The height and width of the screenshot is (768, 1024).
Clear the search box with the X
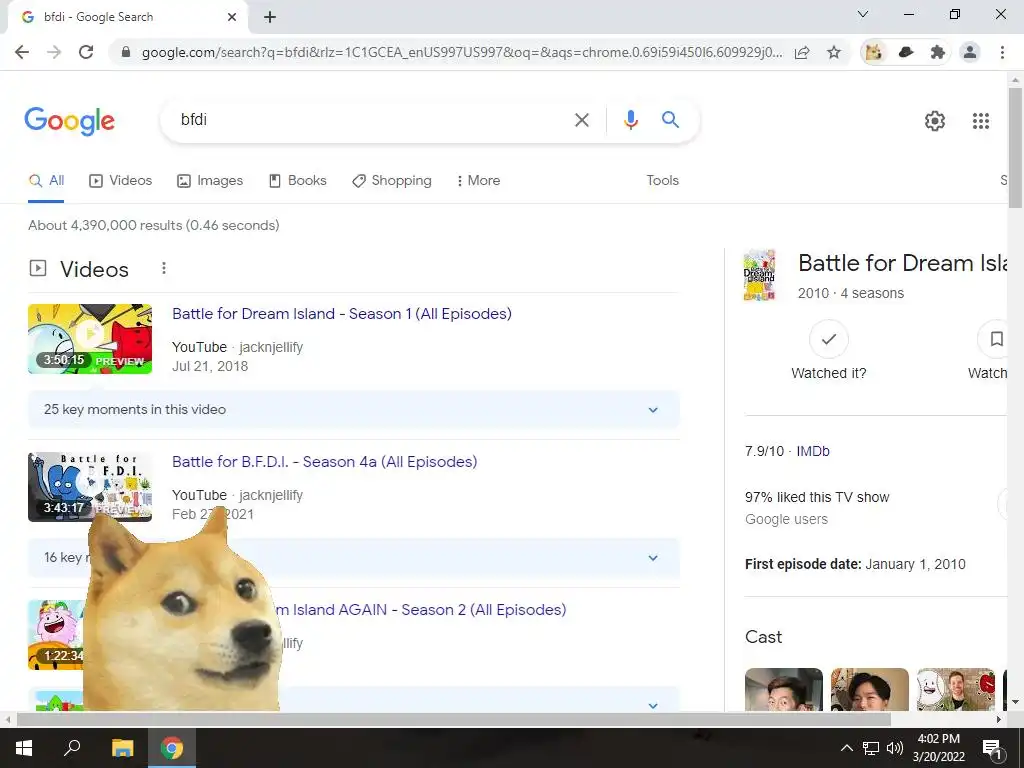tap(582, 120)
